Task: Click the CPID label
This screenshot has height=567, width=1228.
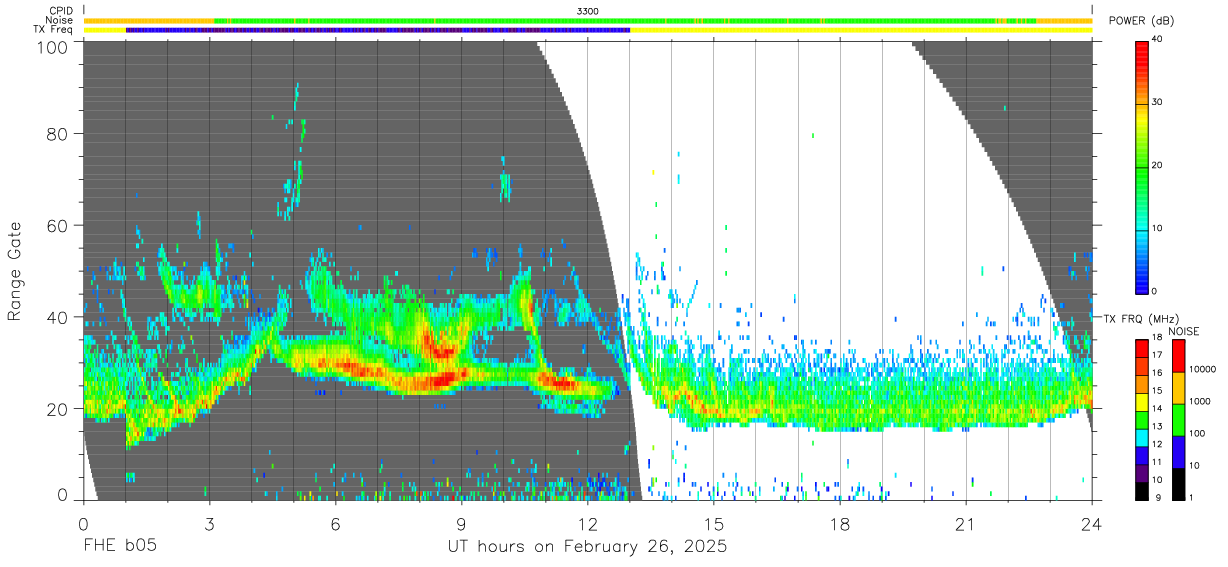Action: tap(59, 10)
